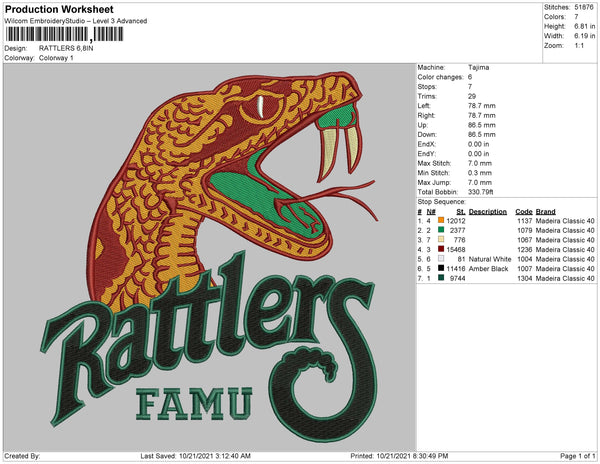Click the dark red swatch for thread 1236
Image resolution: width=600 pixels, height=464 pixels.
point(441,249)
